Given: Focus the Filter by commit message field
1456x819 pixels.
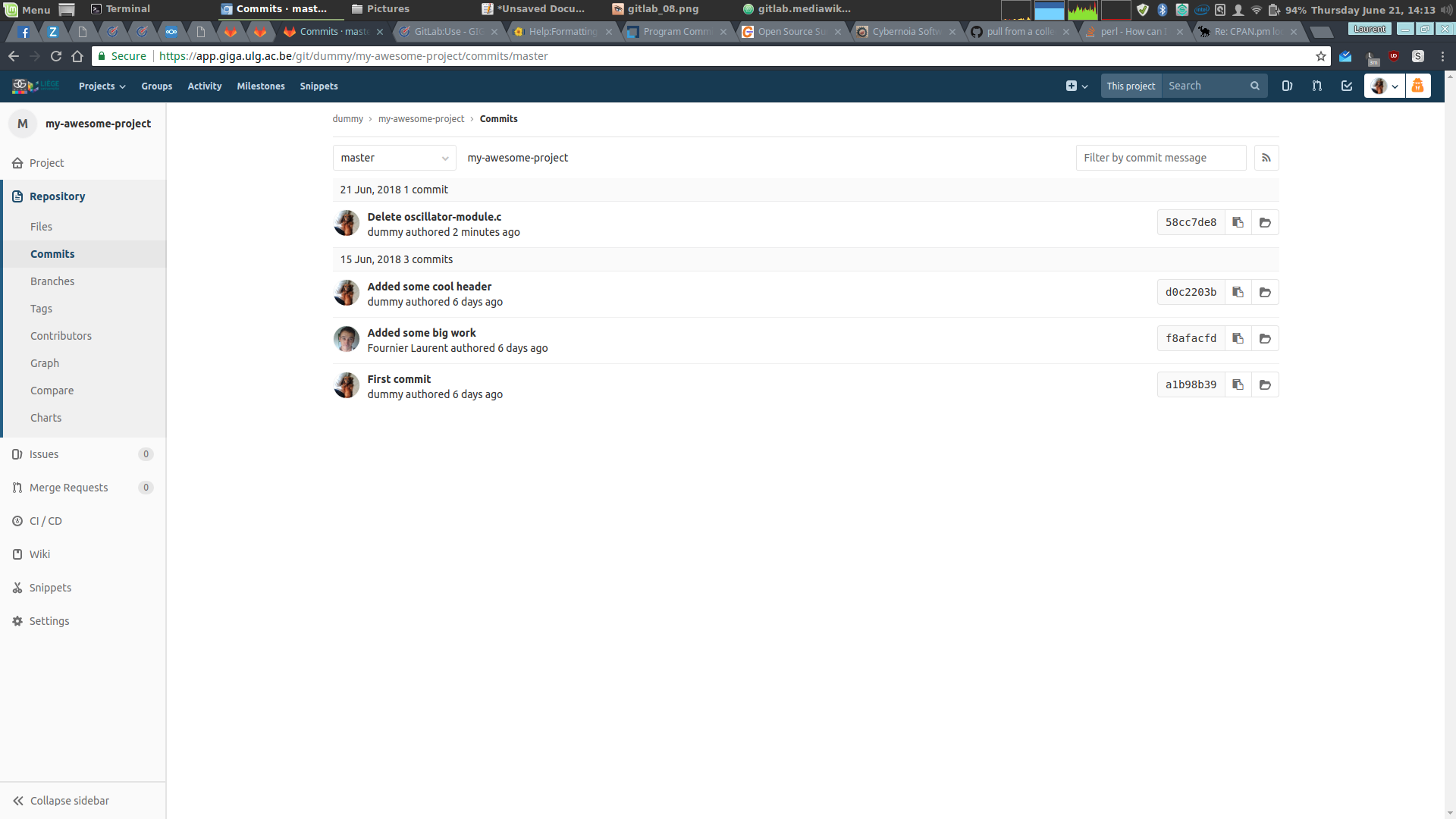Looking at the screenshot, I should click(1161, 158).
